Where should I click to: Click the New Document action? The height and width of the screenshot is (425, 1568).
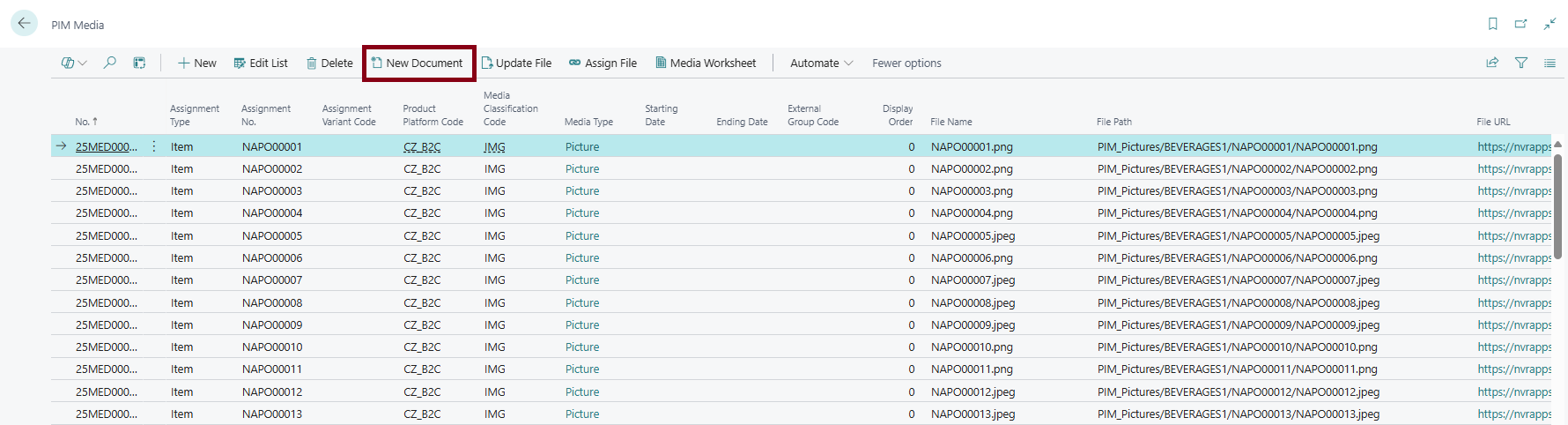click(x=418, y=63)
